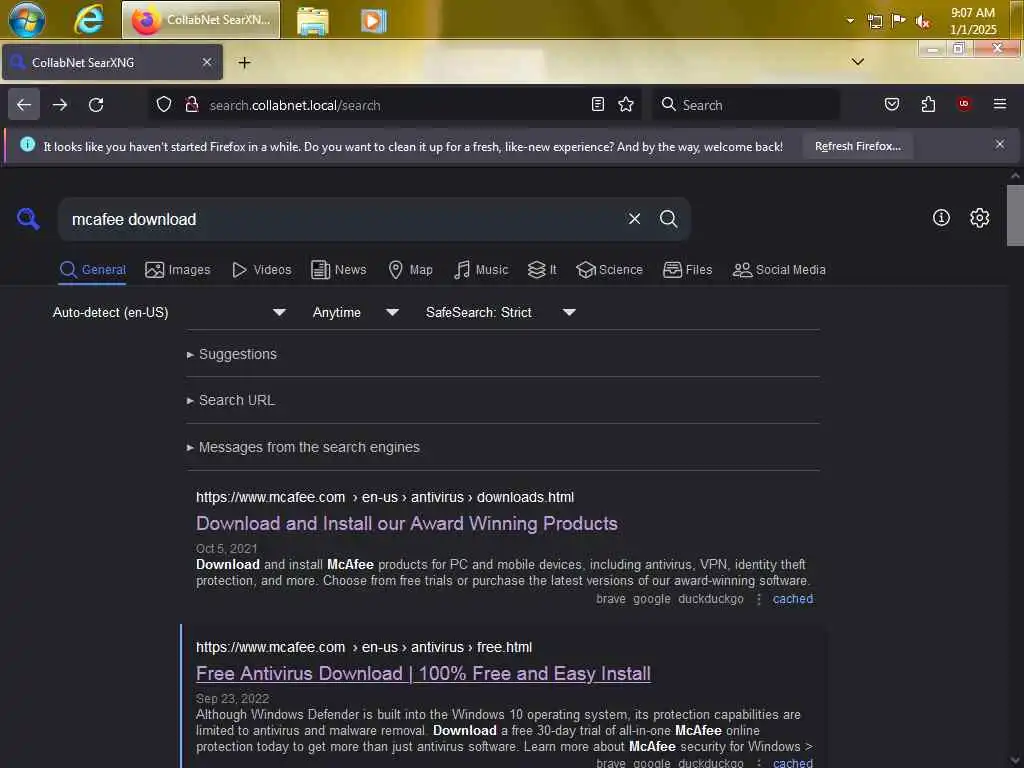Open search options dots for downloads.html result
Screen dimensions: 1024x768
[x=758, y=599]
